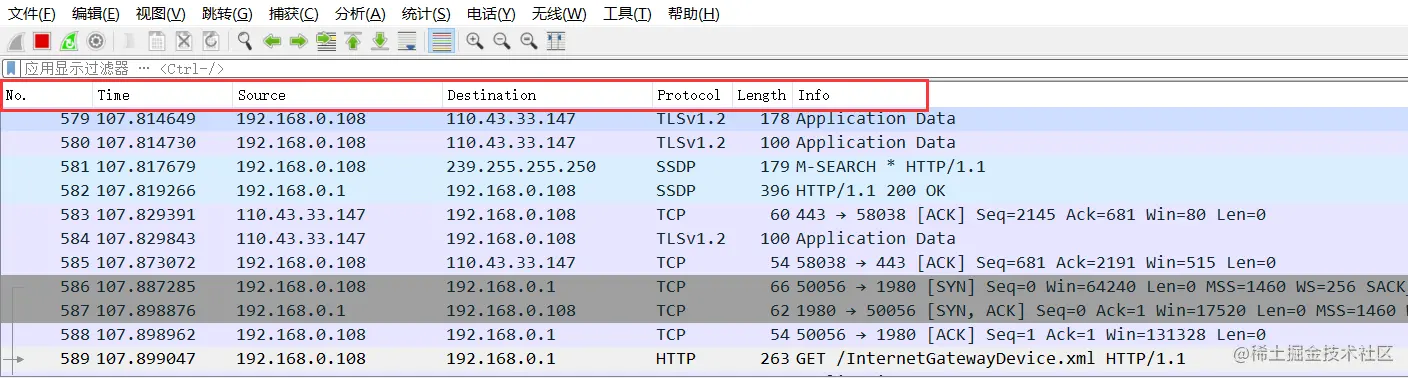Click the go to specified packet icon
Screen dimensions: 1408x378
[x=326, y=41]
